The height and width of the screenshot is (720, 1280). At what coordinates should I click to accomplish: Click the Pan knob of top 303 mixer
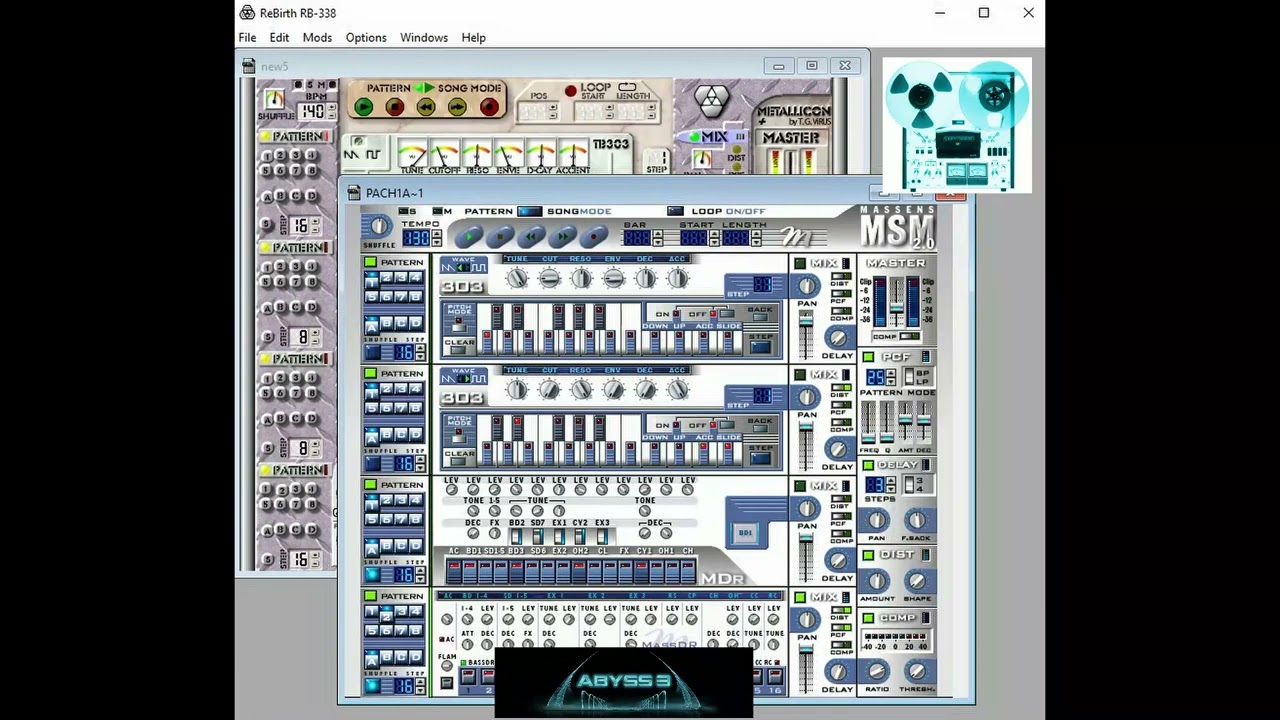tap(807, 286)
